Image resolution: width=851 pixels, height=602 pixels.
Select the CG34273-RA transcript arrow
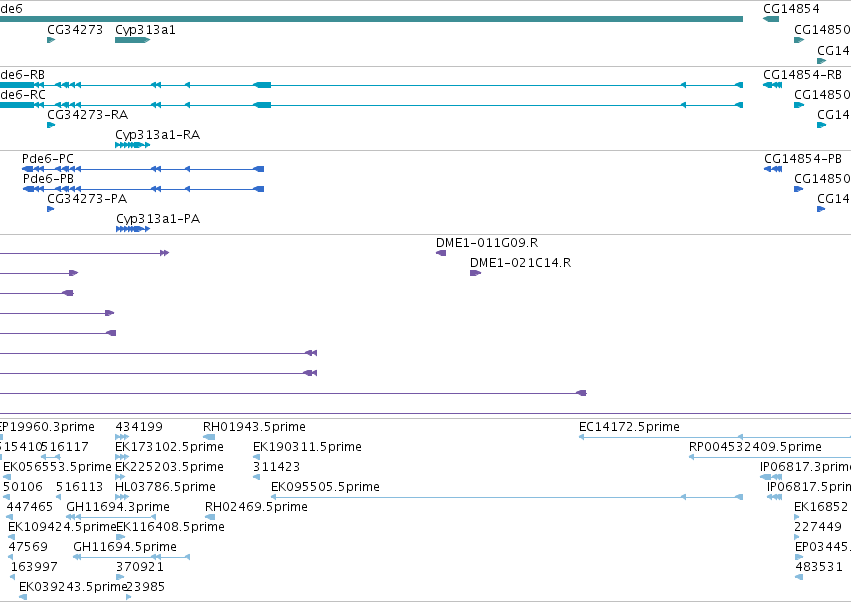pos(51,125)
